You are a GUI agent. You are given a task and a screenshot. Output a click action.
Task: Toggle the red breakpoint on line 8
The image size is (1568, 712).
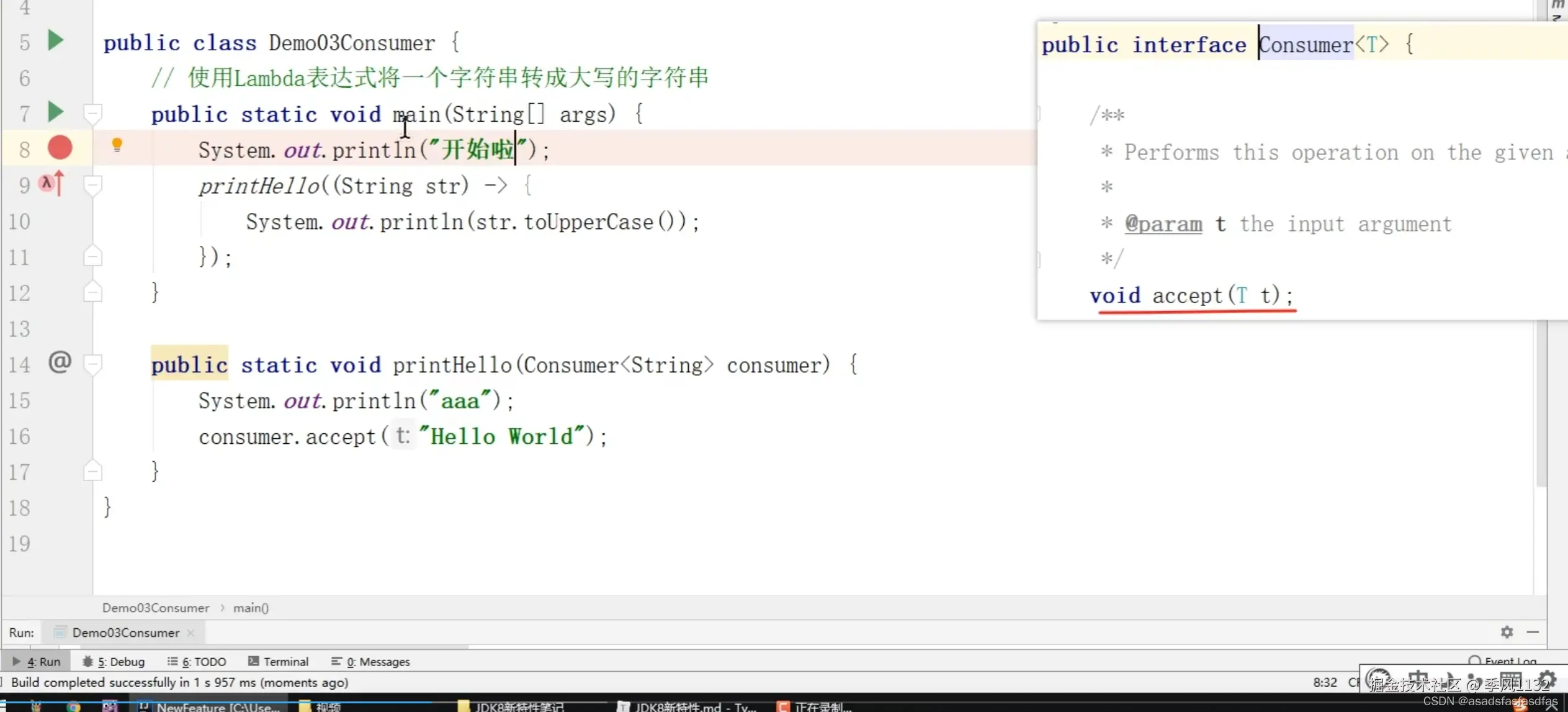coord(60,148)
